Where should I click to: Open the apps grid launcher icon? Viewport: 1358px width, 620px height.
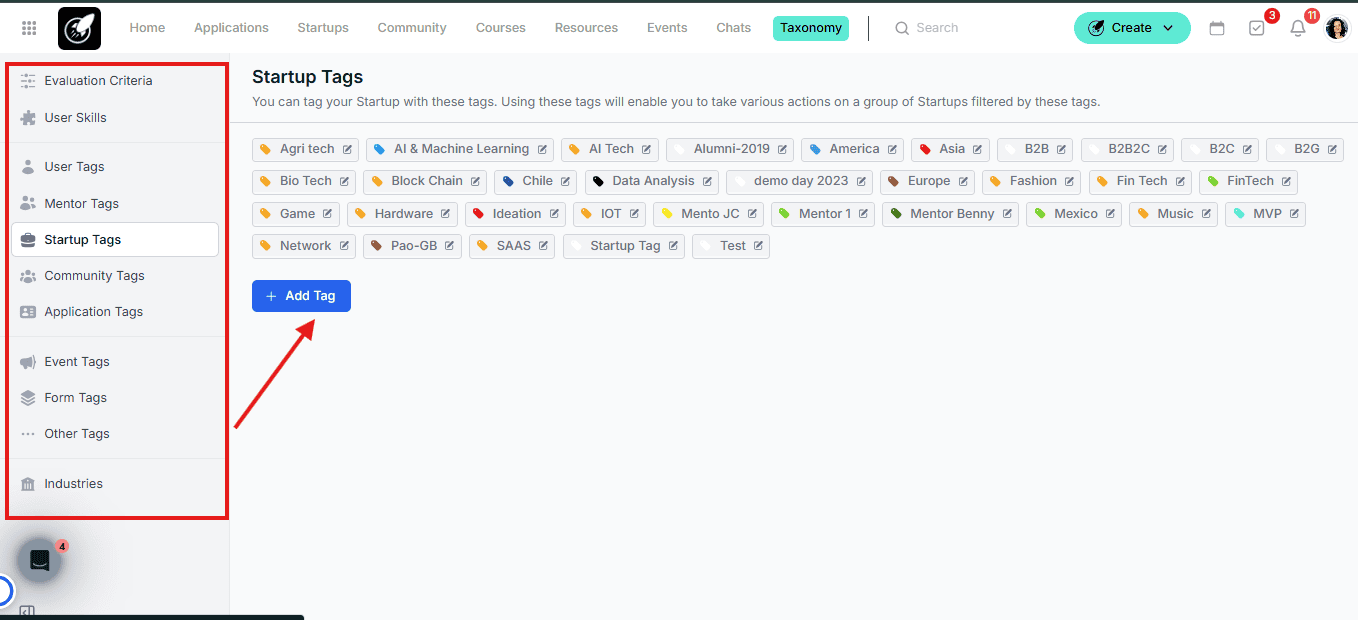point(29,28)
